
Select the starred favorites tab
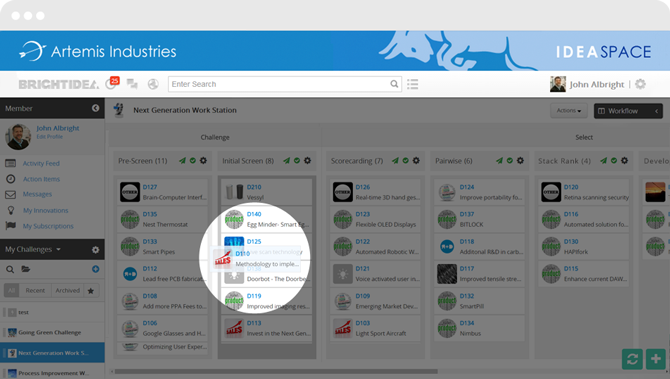[91, 291]
